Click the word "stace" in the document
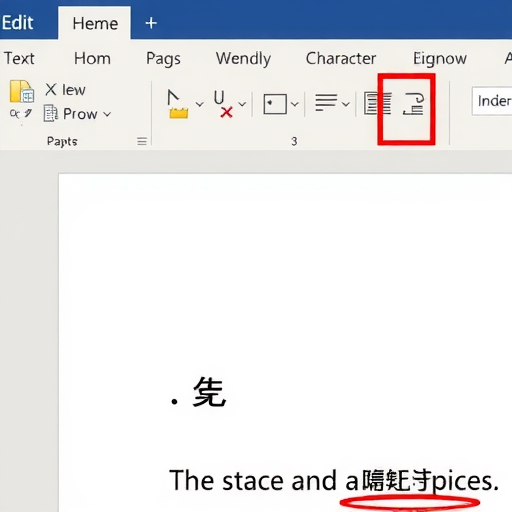 coord(253,481)
